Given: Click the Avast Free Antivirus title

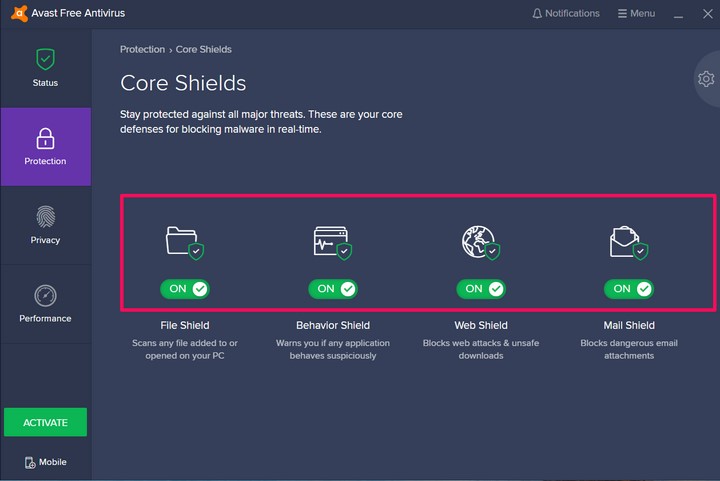Looking at the screenshot, I should tap(78, 13).
